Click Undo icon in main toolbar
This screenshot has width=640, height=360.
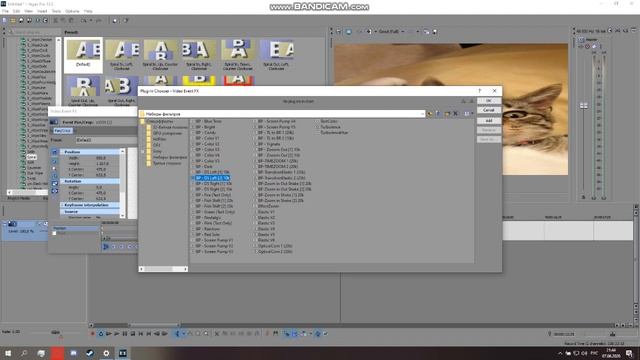click(84, 20)
